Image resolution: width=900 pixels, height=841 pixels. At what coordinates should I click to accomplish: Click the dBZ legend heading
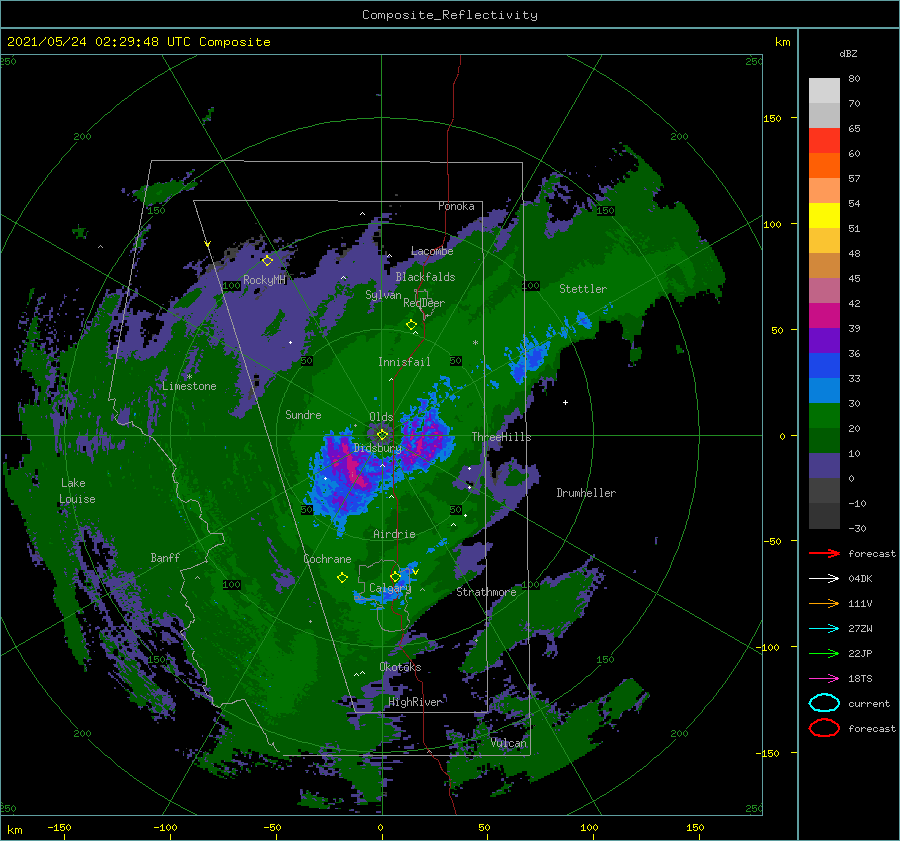tap(848, 53)
